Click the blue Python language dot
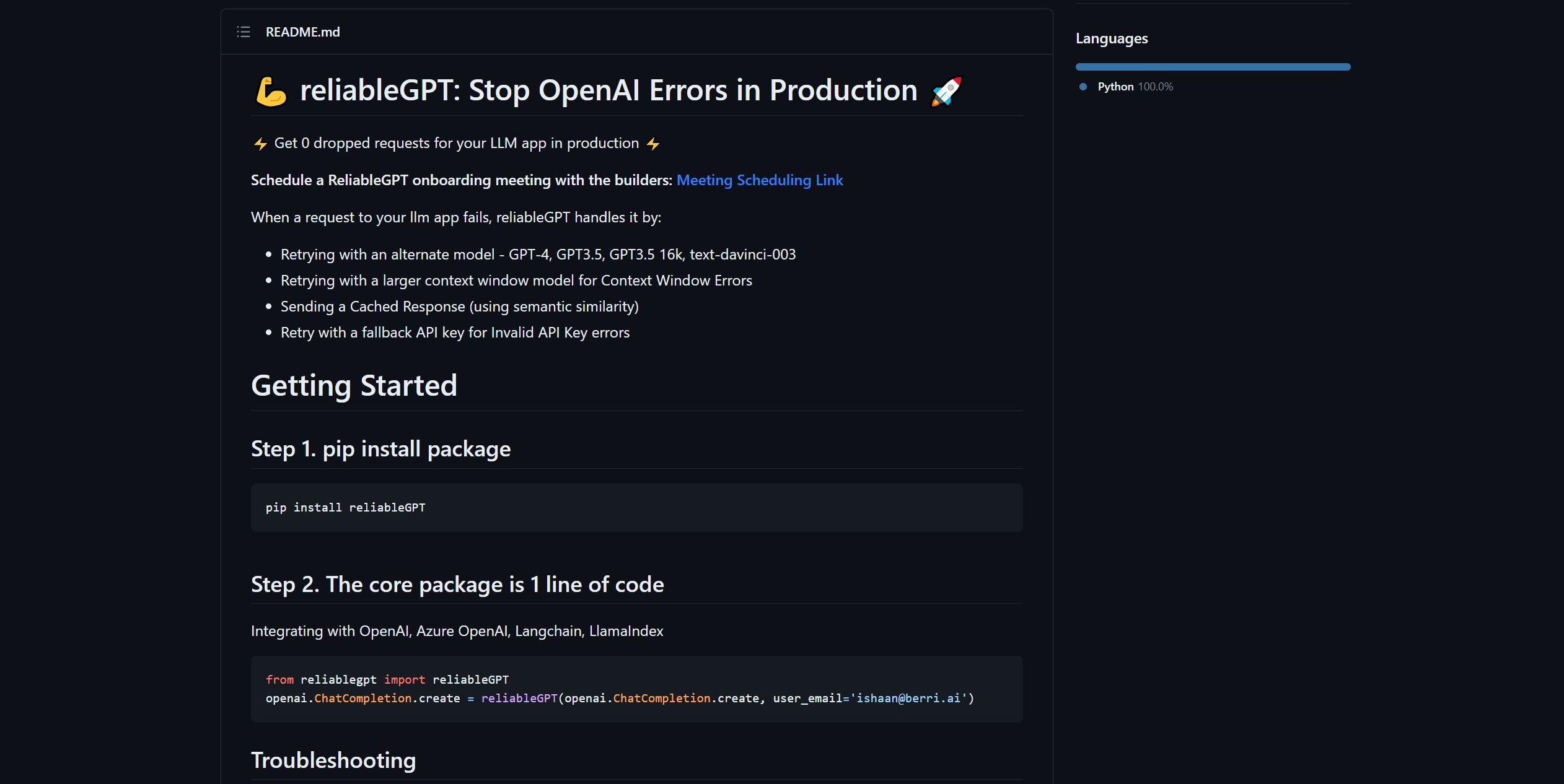Screen dimensions: 1564x784 (1083, 87)
